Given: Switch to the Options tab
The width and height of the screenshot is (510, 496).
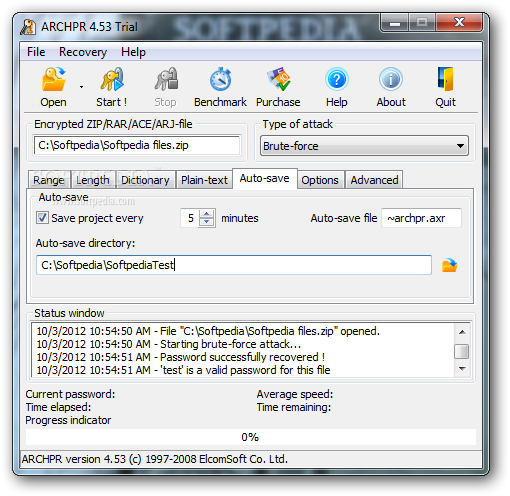Looking at the screenshot, I should [320, 180].
